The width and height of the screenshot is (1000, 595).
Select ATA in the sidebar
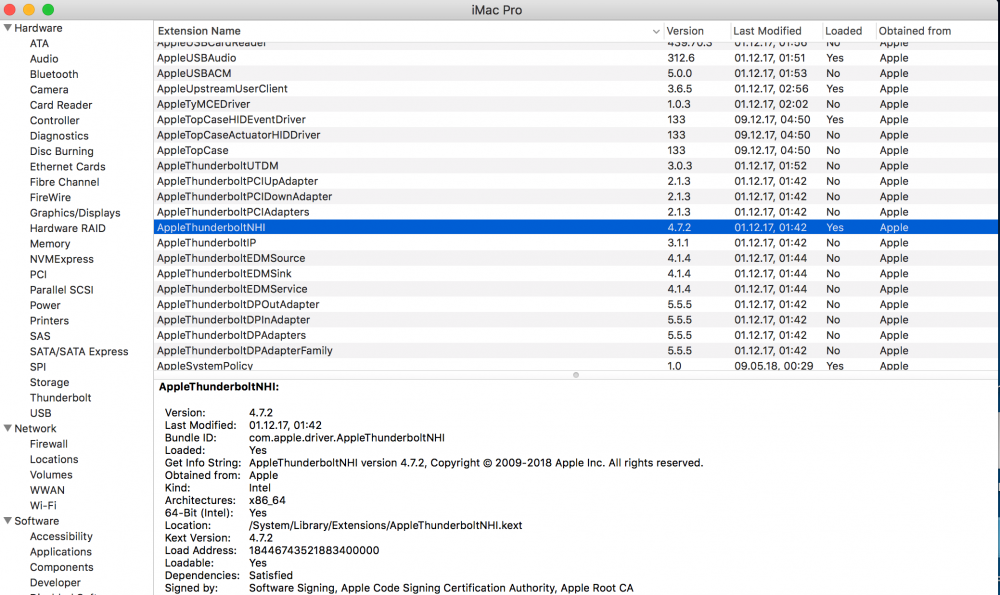pyautogui.click(x=39, y=43)
